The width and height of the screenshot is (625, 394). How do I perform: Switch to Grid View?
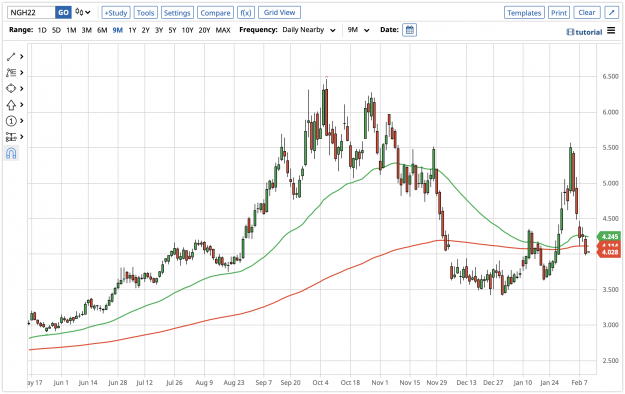click(x=279, y=13)
